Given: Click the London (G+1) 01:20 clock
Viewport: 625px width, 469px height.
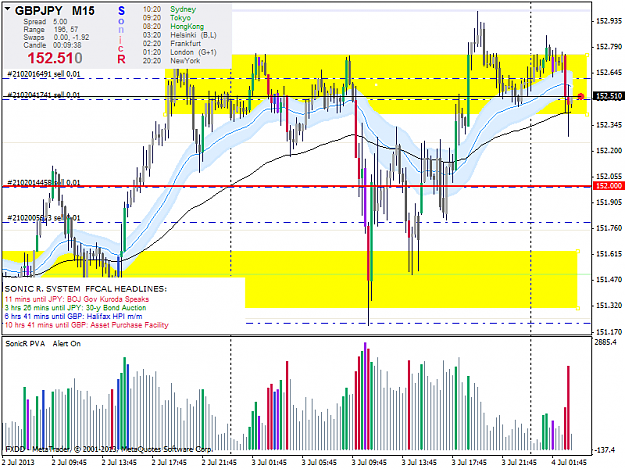Looking at the screenshot, I should point(180,52).
